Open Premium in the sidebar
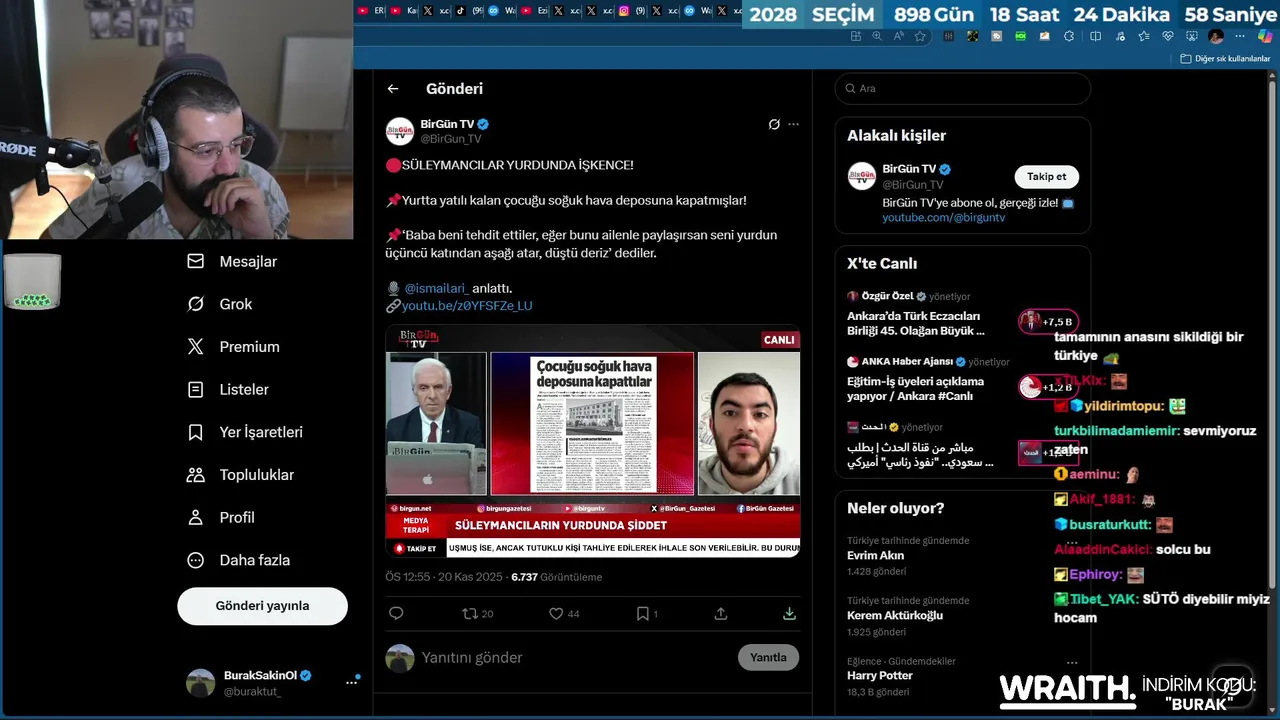Screen dimensions: 1280x720 pos(233,347)
